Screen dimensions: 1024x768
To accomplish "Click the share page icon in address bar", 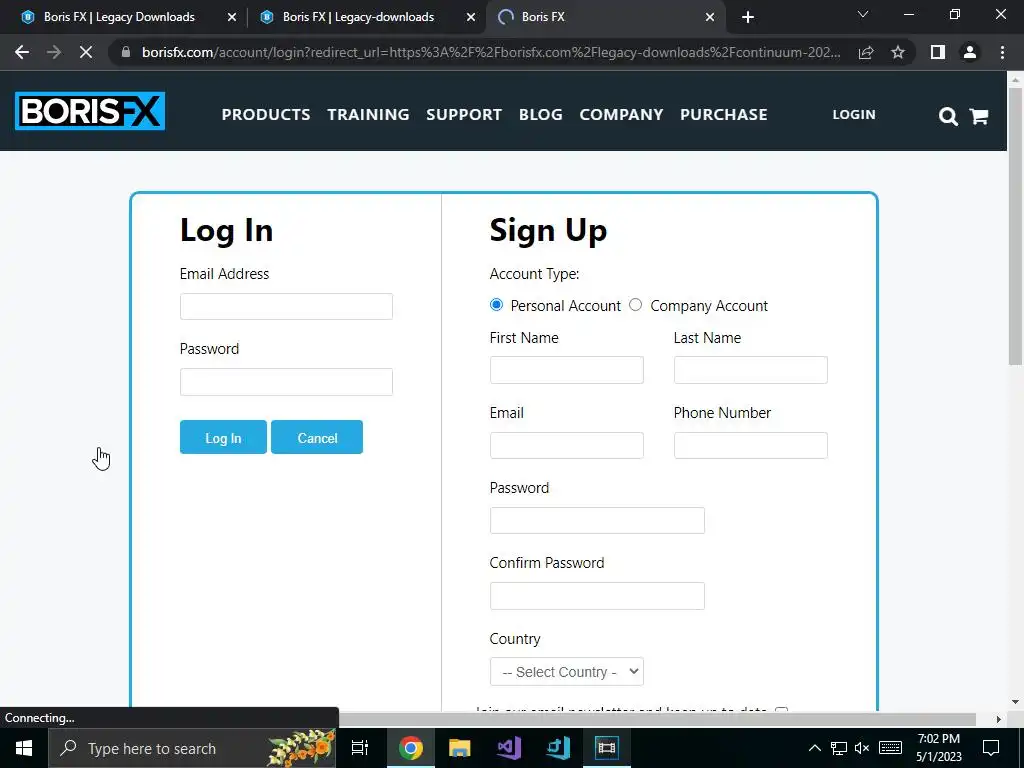I will [x=866, y=52].
